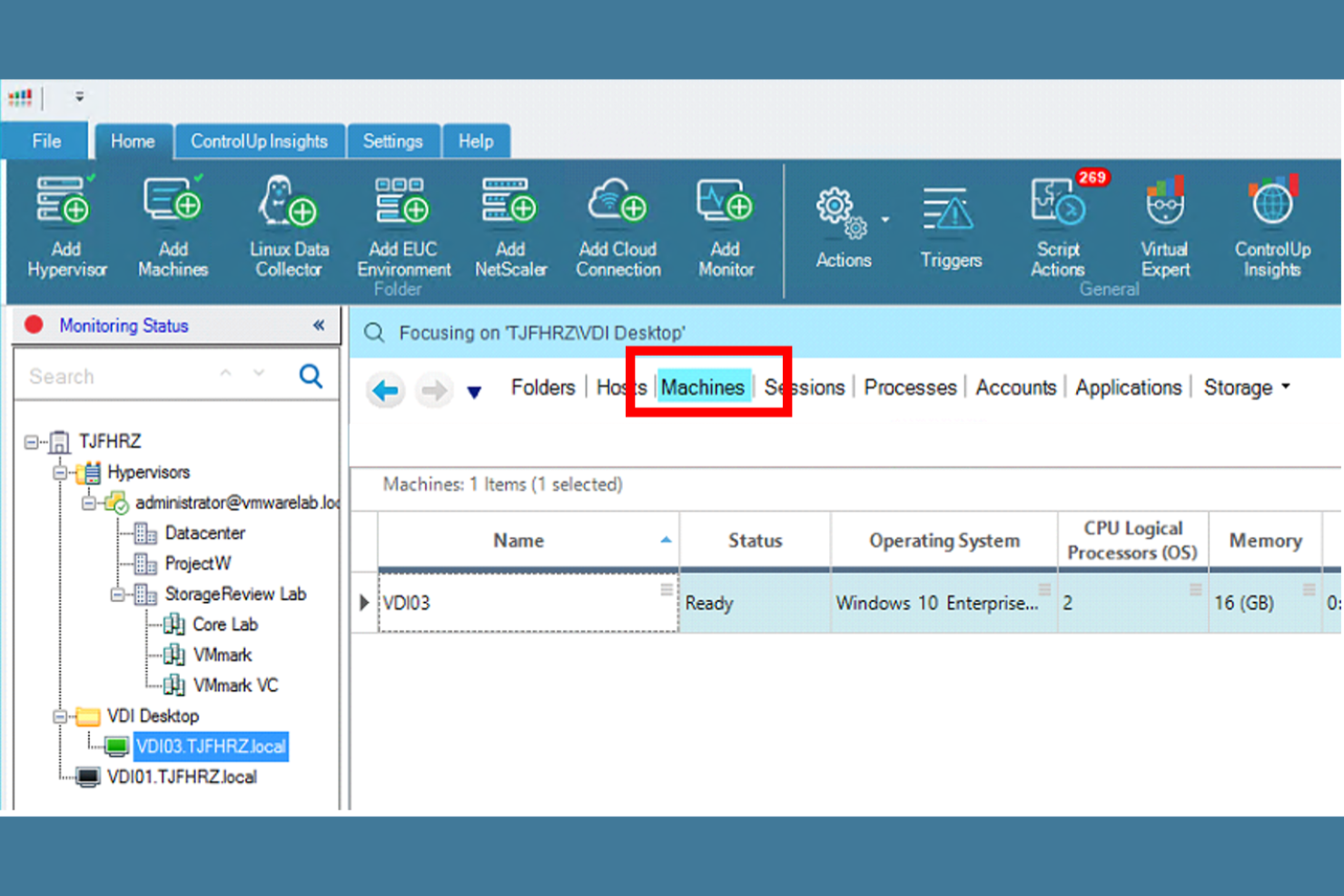Click the back navigation arrow
The image size is (1344, 896).
click(385, 390)
